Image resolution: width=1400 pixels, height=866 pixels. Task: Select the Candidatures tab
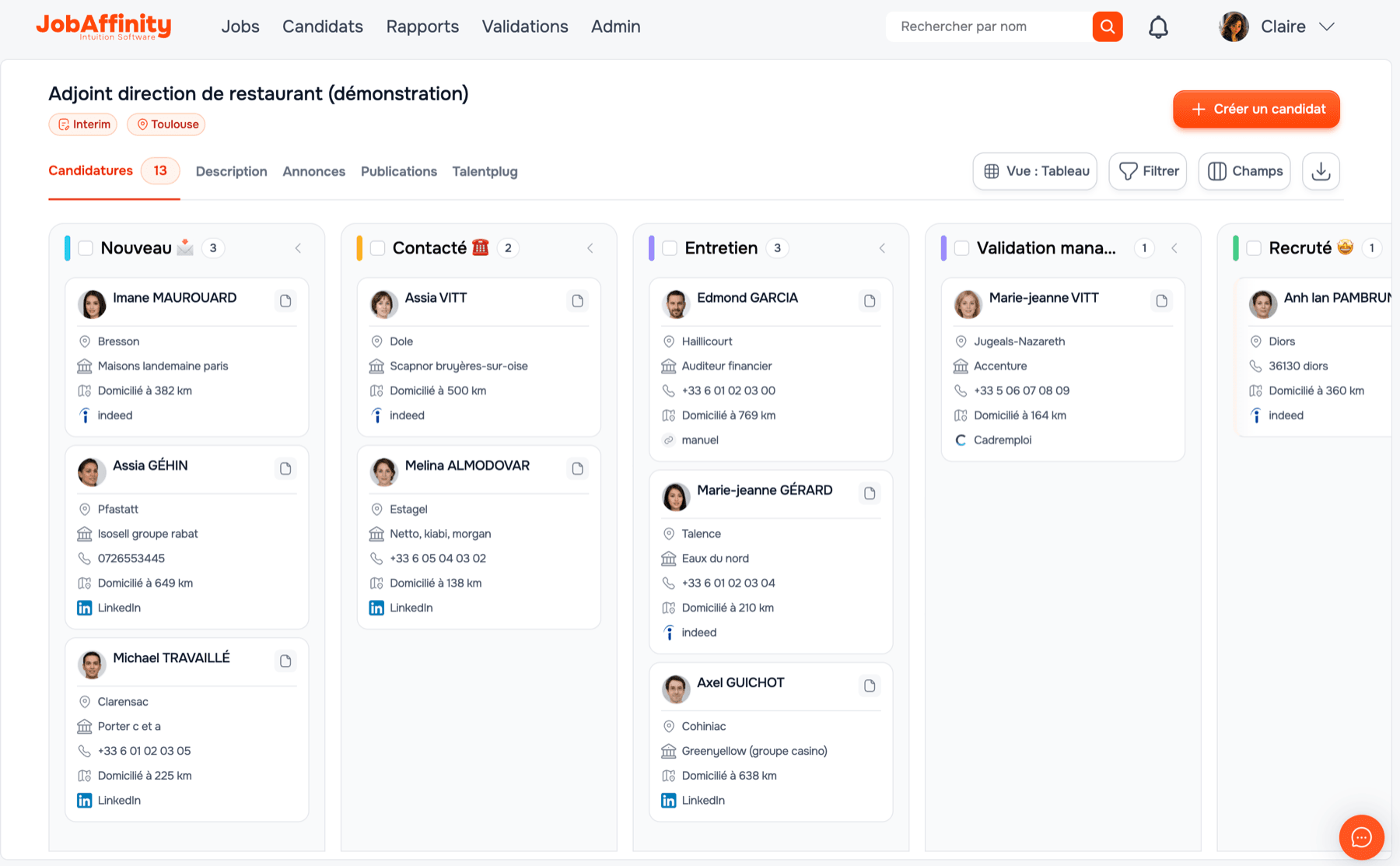coord(114,170)
